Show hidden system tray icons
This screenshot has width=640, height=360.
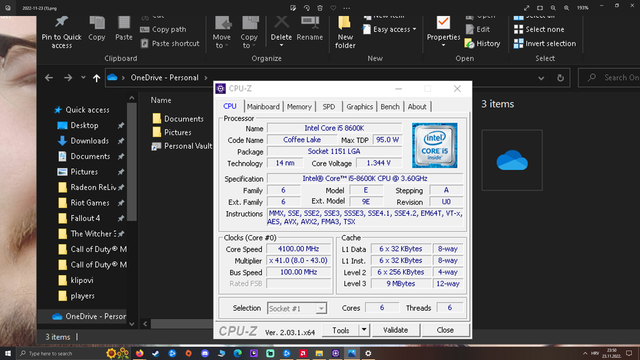pyautogui.click(x=585, y=353)
